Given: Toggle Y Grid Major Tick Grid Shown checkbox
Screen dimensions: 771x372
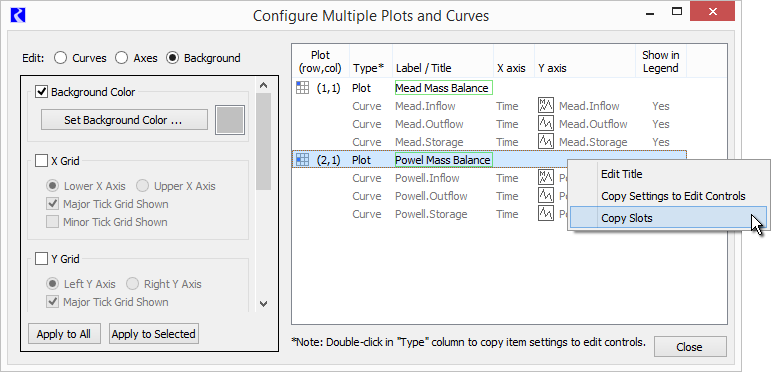Looking at the screenshot, I should pyautogui.click(x=52, y=302).
